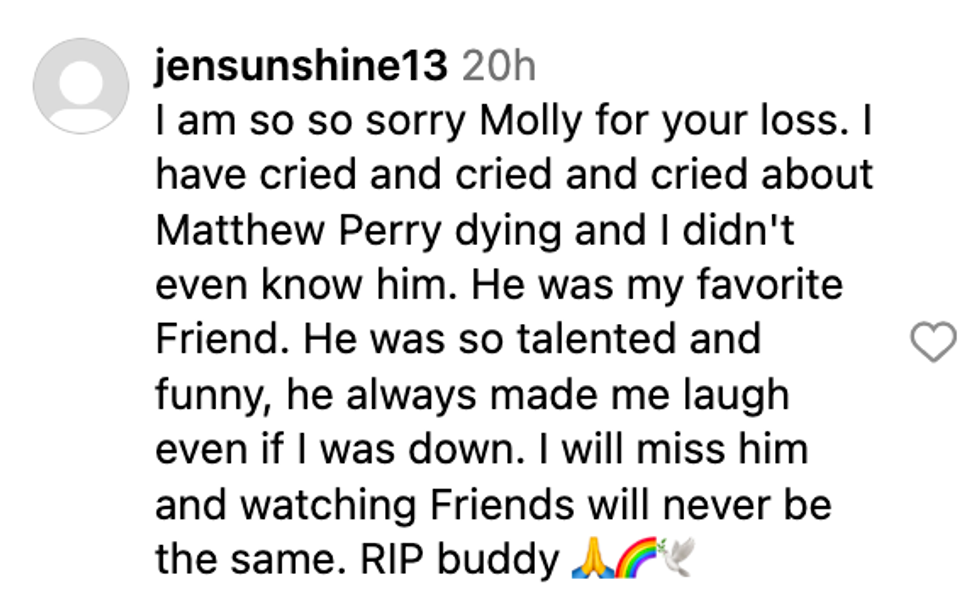980x595 pixels.
Task: Click the praying hands emoji
Action: click(x=590, y=559)
